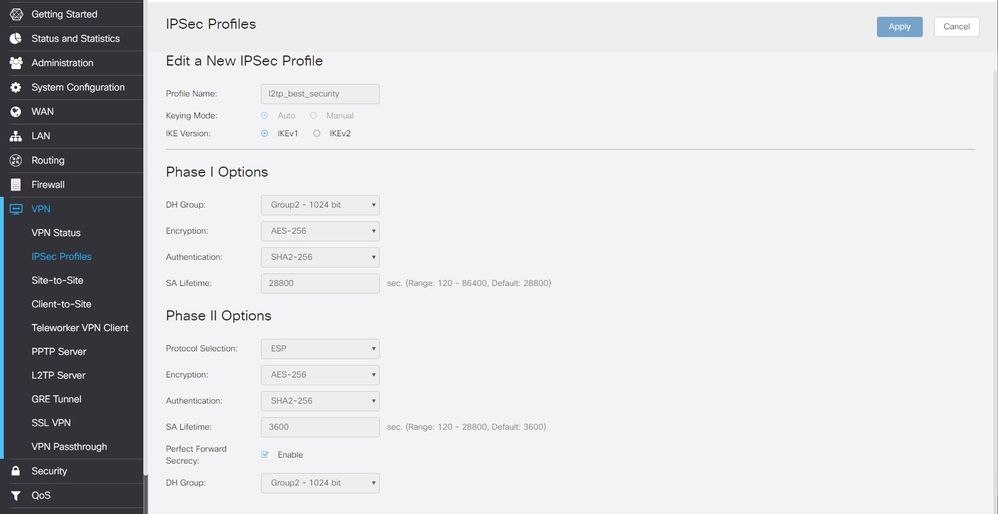
Task: Click the Getting Started globe icon
Action: click(x=15, y=14)
